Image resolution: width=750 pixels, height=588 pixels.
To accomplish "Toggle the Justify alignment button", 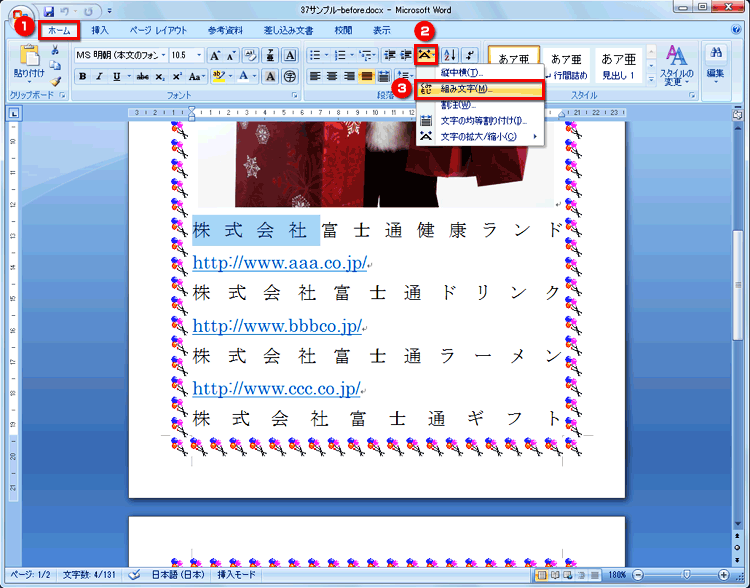I will (366, 77).
